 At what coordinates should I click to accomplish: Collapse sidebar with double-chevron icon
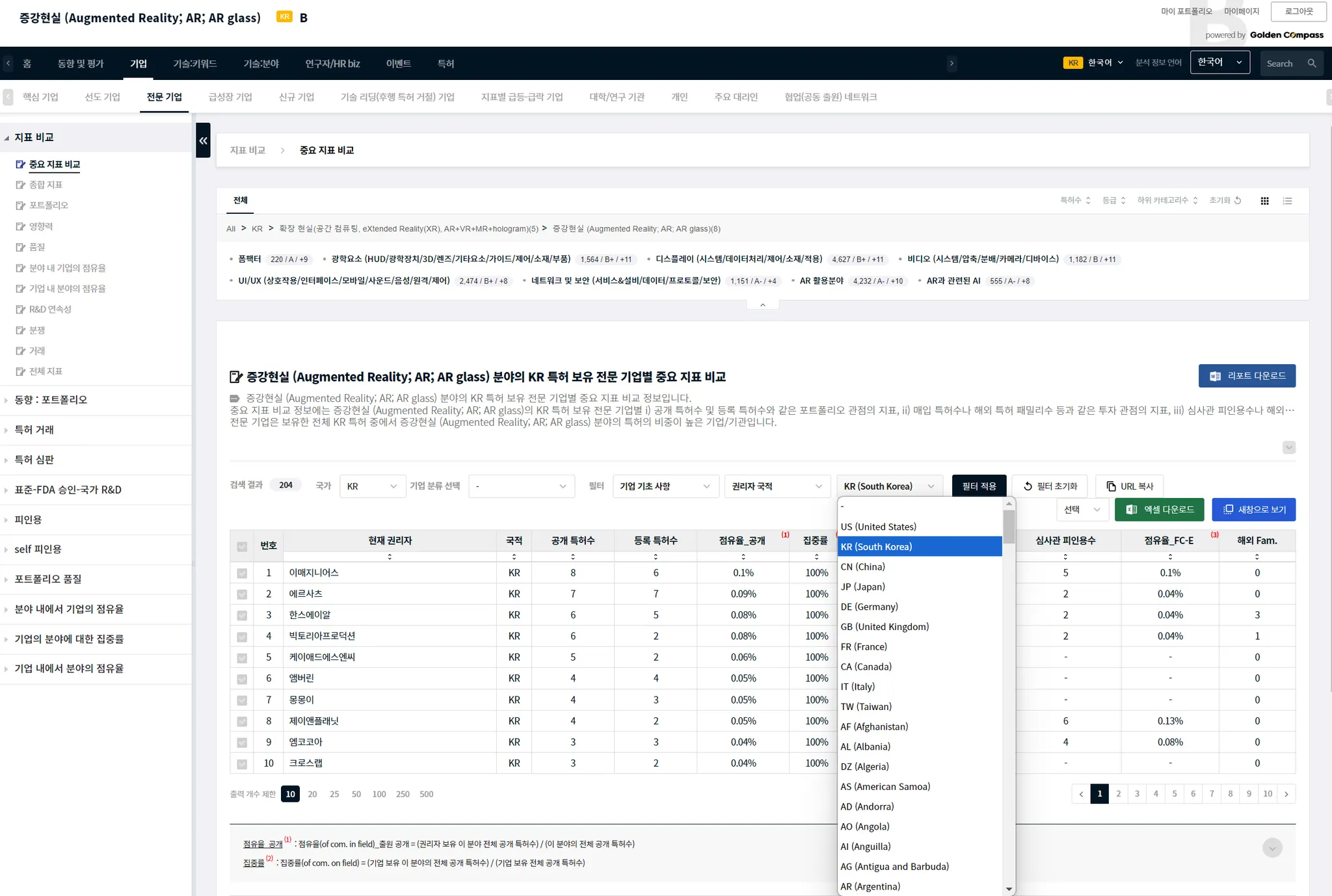pyautogui.click(x=203, y=140)
